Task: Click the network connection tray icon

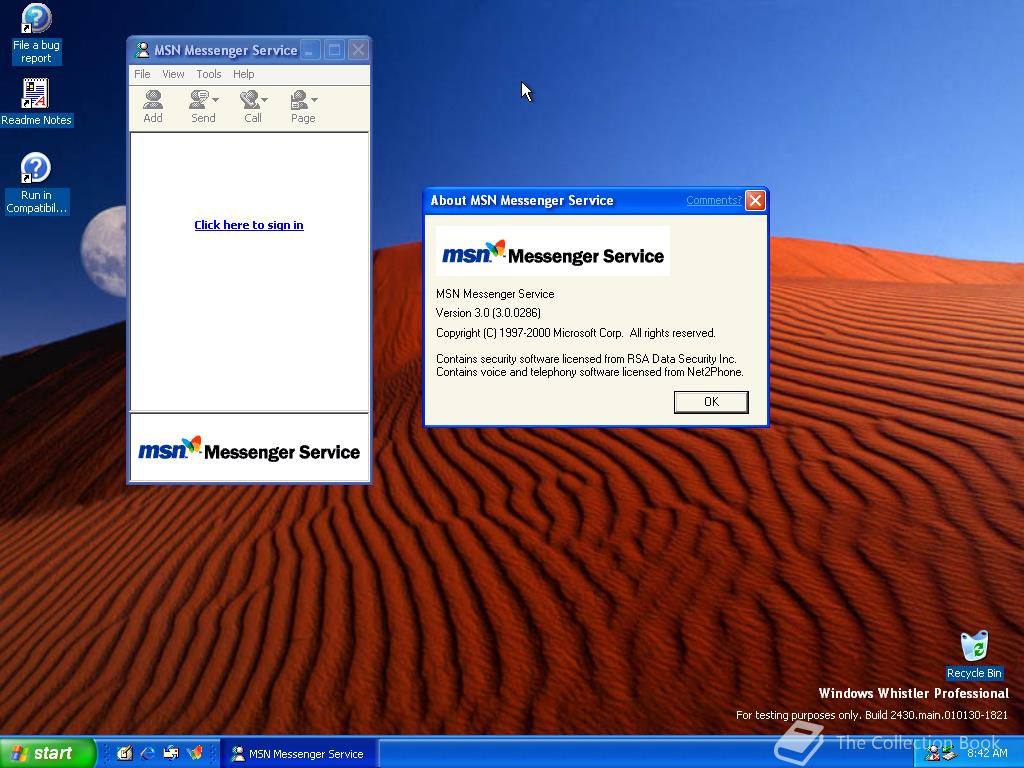Action: tap(949, 754)
